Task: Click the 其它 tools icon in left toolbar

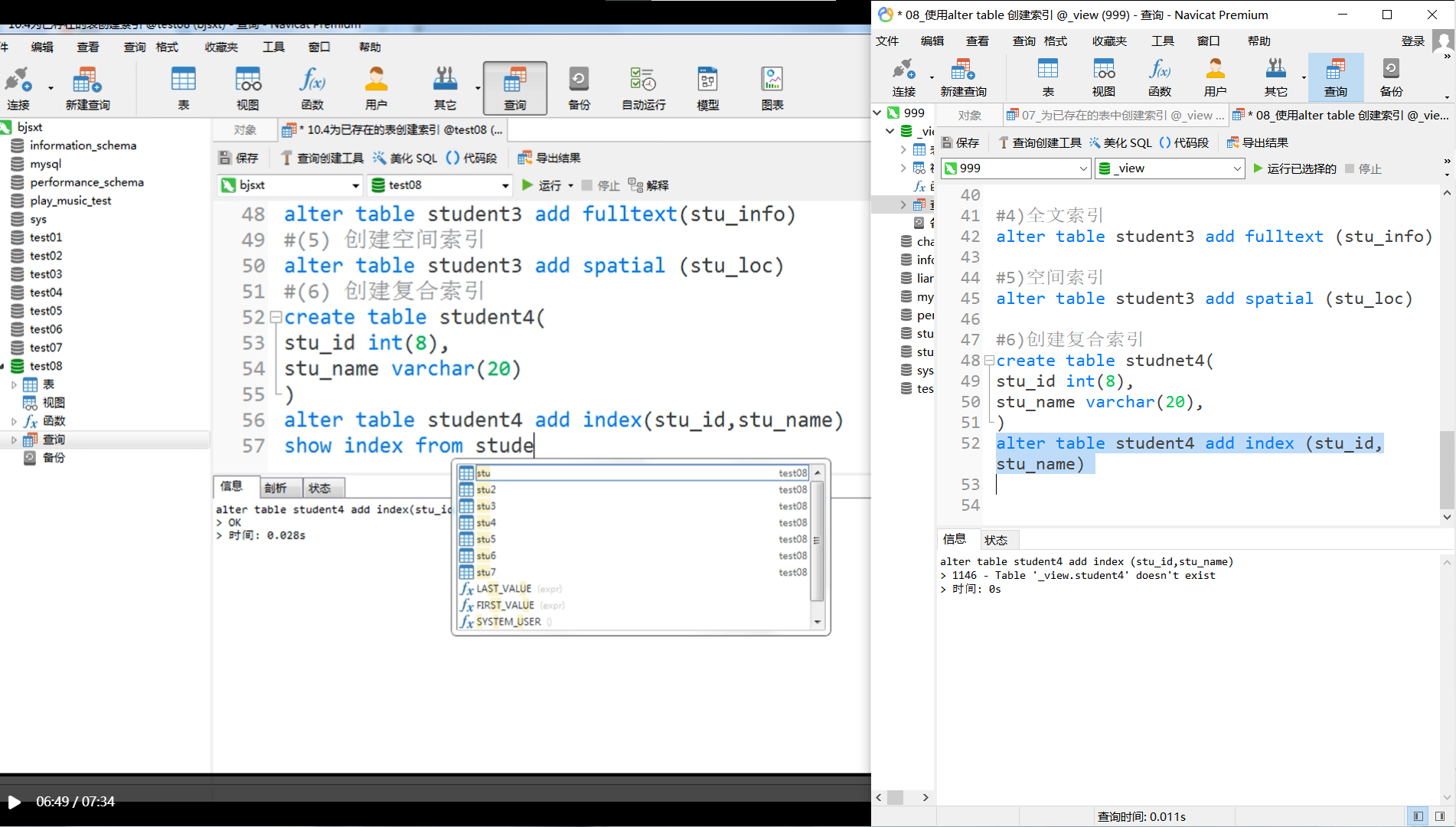Action: click(445, 88)
